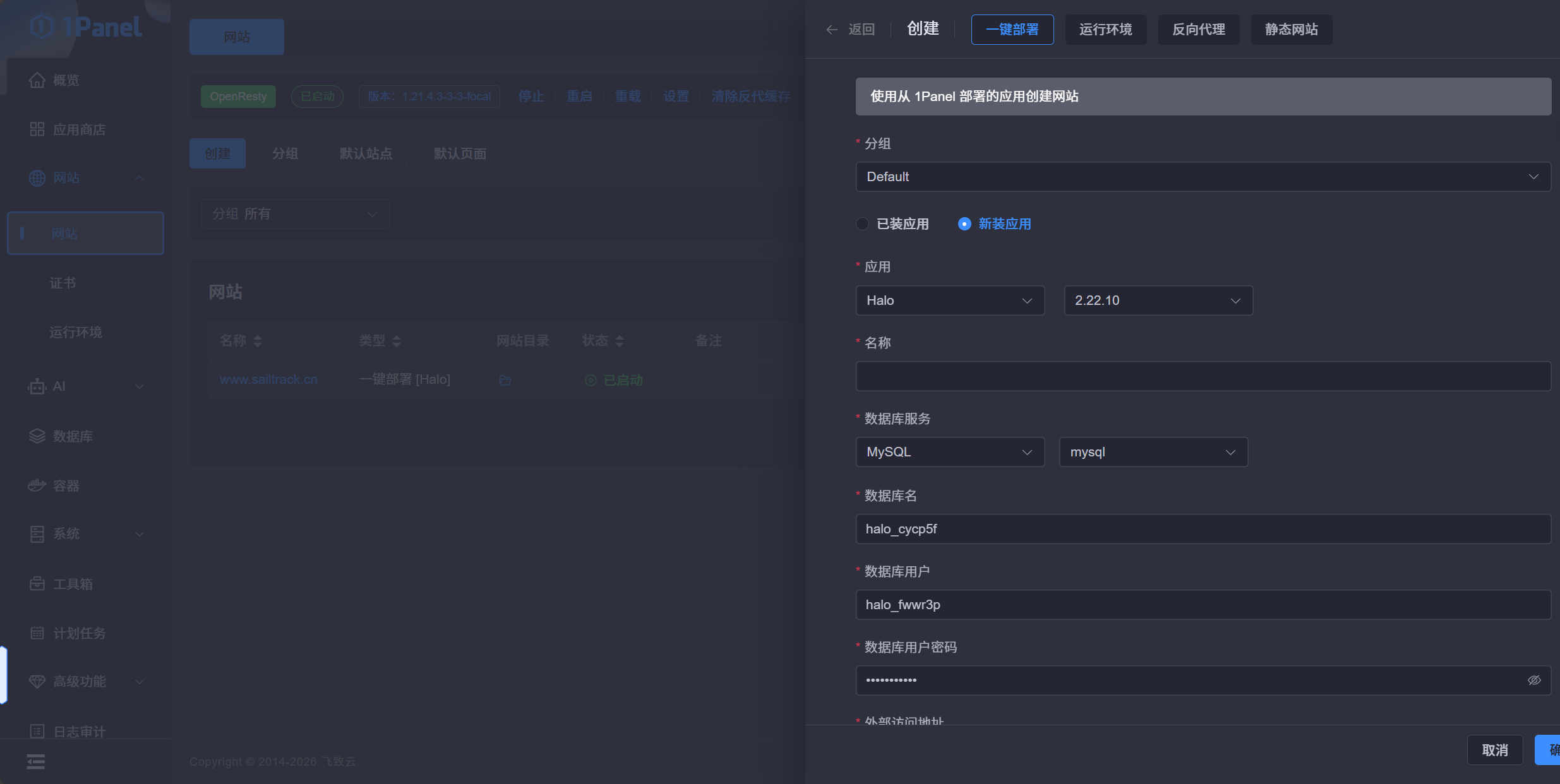Collapse sidebar using bottom menu icon

pos(36,762)
